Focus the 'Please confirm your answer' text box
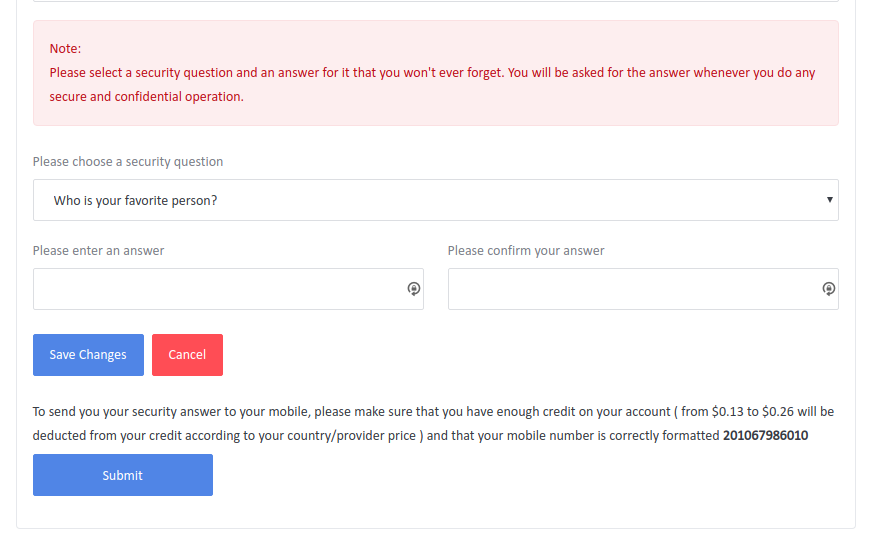The width and height of the screenshot is (874, 539). click(x=643, y=289)
